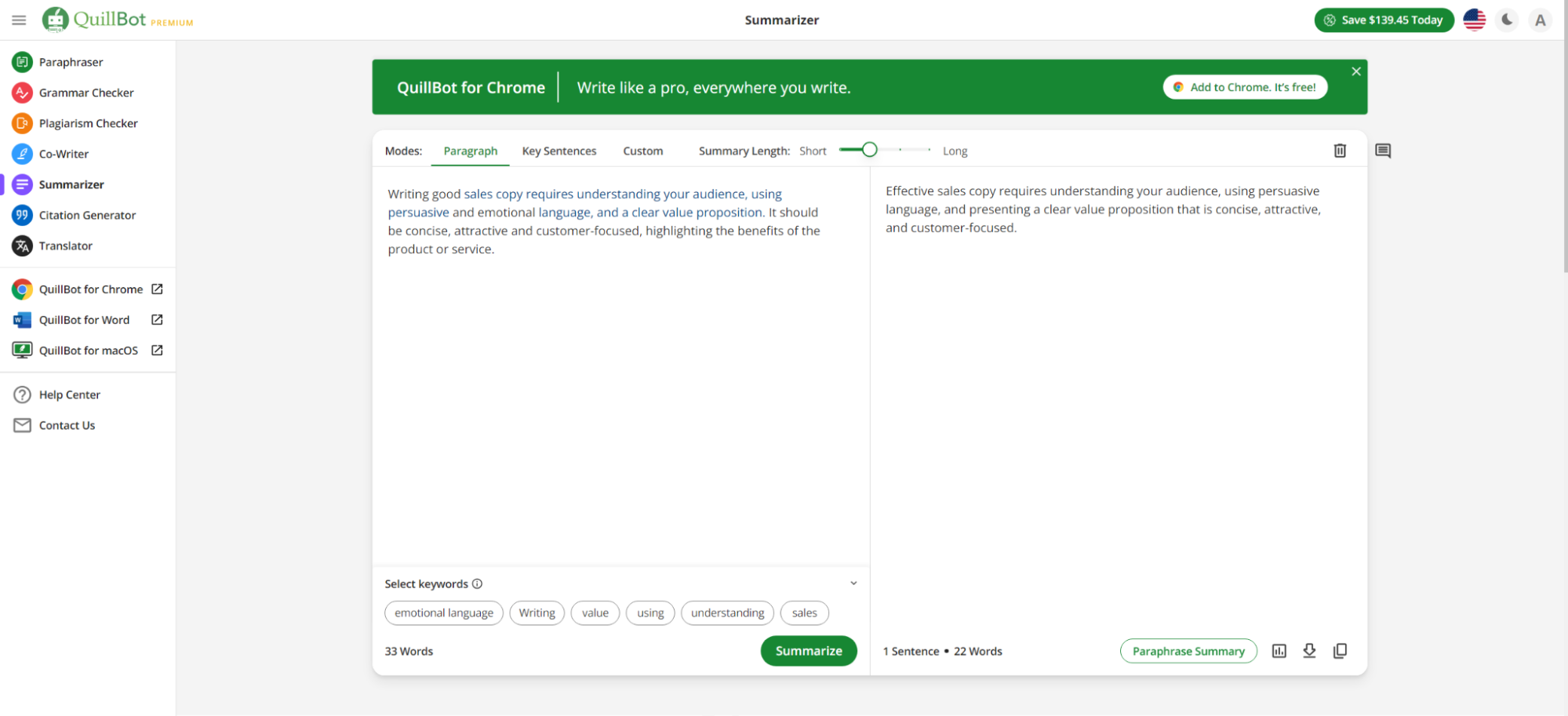Open the QuillBot for Chrome external link arrow
This screenshot has height=716, width=1568.
coord(157,289)
